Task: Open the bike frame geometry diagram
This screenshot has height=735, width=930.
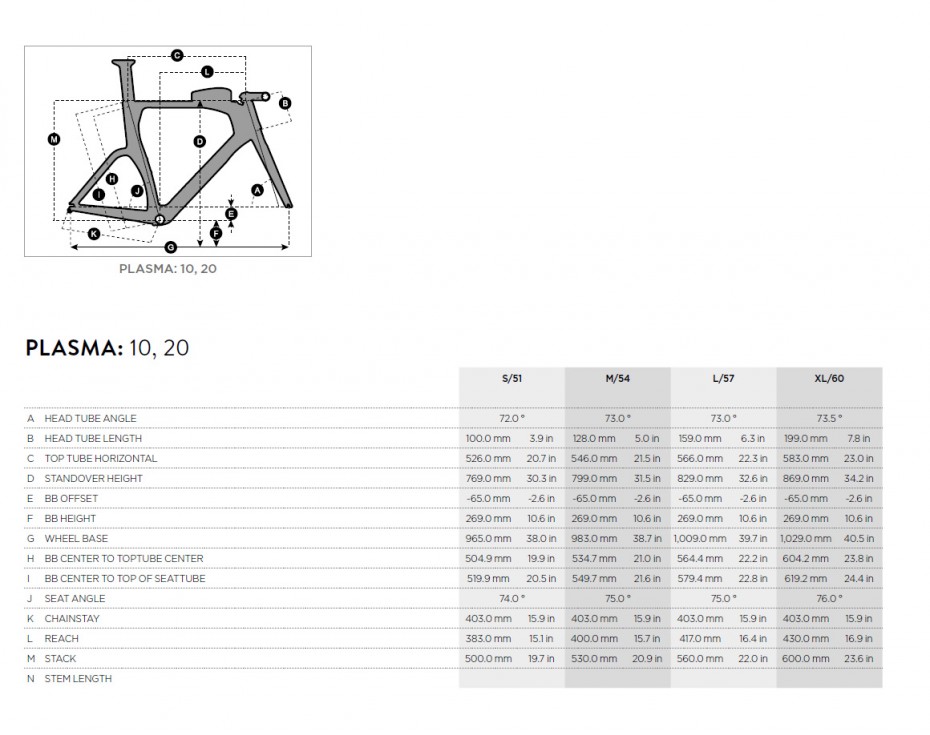Action: point(168,151)
